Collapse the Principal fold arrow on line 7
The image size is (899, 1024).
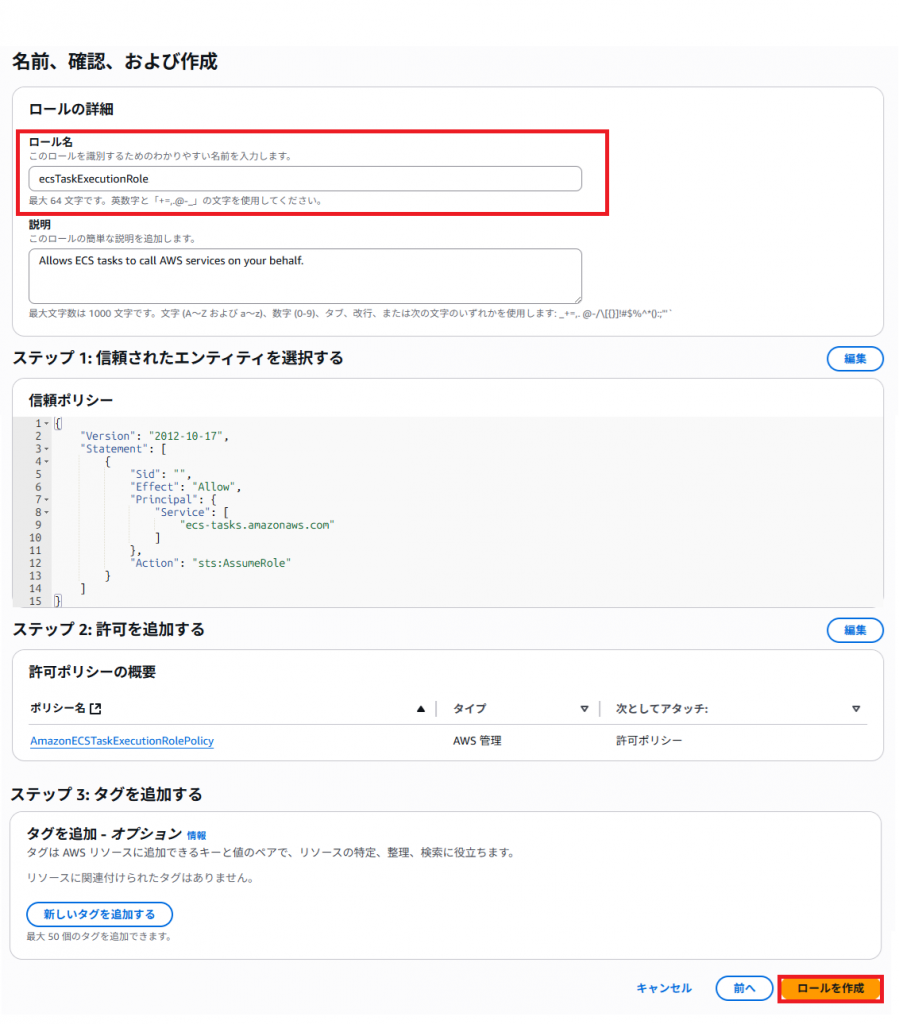(46, 499)
